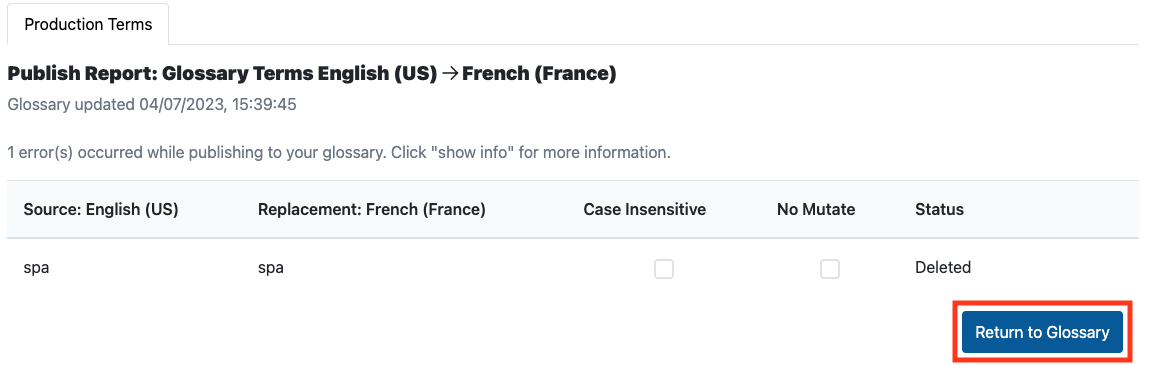This screenshot has width=1150, height=365.
Task: Click the "Publish Report" words in the heading
Action: pos(79,74)
